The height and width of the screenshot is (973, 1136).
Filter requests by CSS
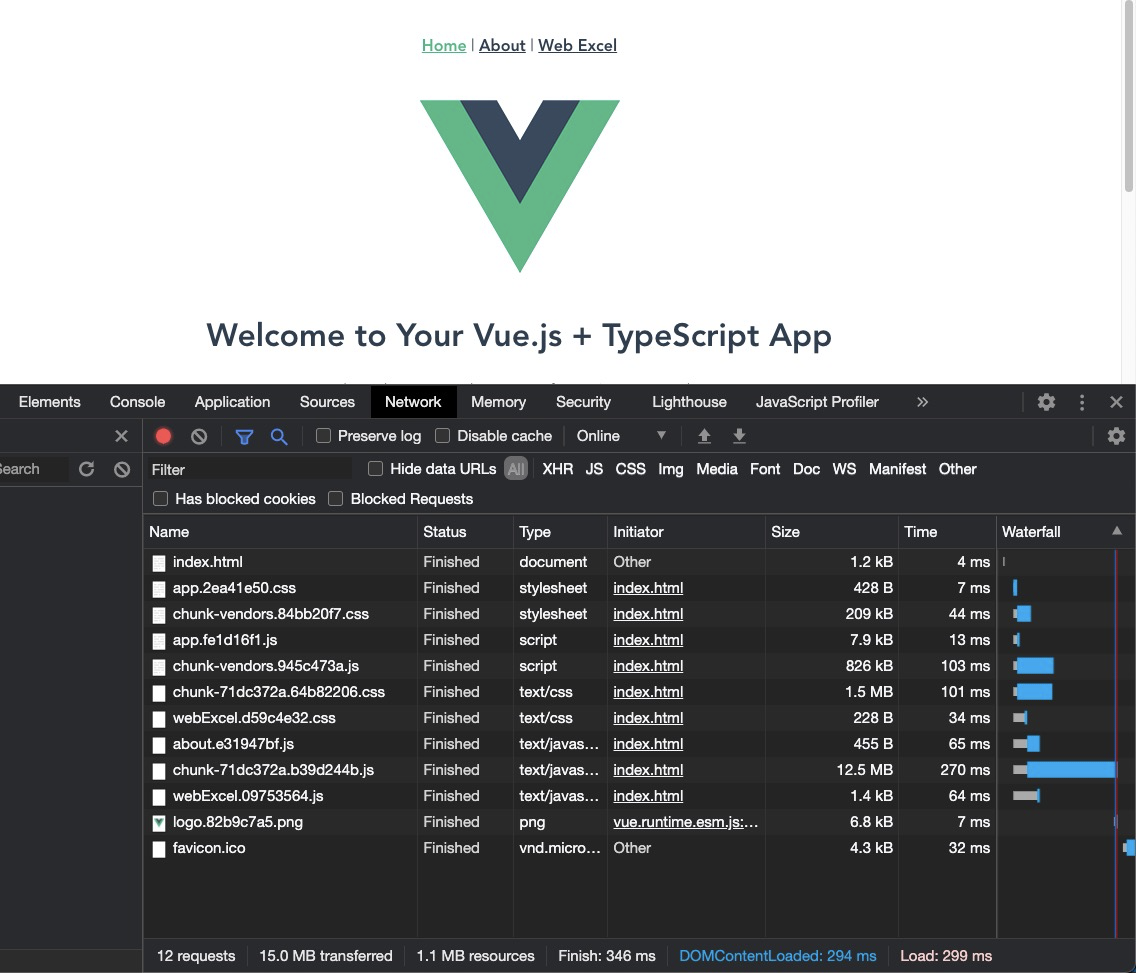click(x=630, y=469)
